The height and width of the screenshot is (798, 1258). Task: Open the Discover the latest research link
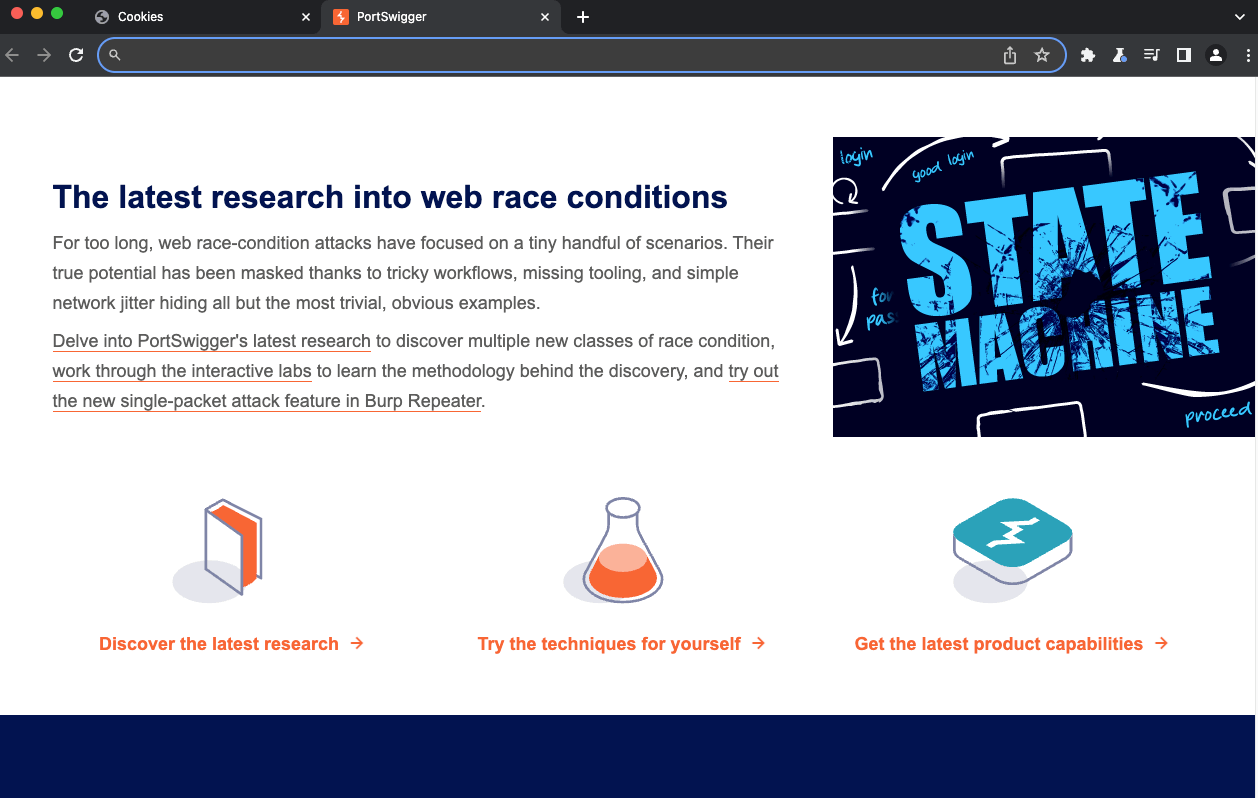(x=231, y=644)
